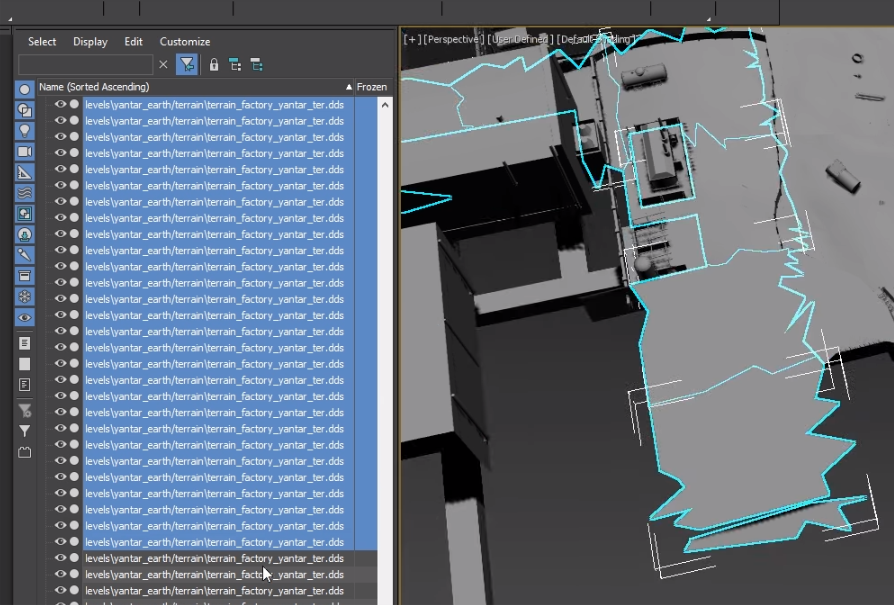Image resolution: width=894 pixels, height=605 pixels.
Task: Click the Scene Explorer search input field
Action: coord(85,65)
